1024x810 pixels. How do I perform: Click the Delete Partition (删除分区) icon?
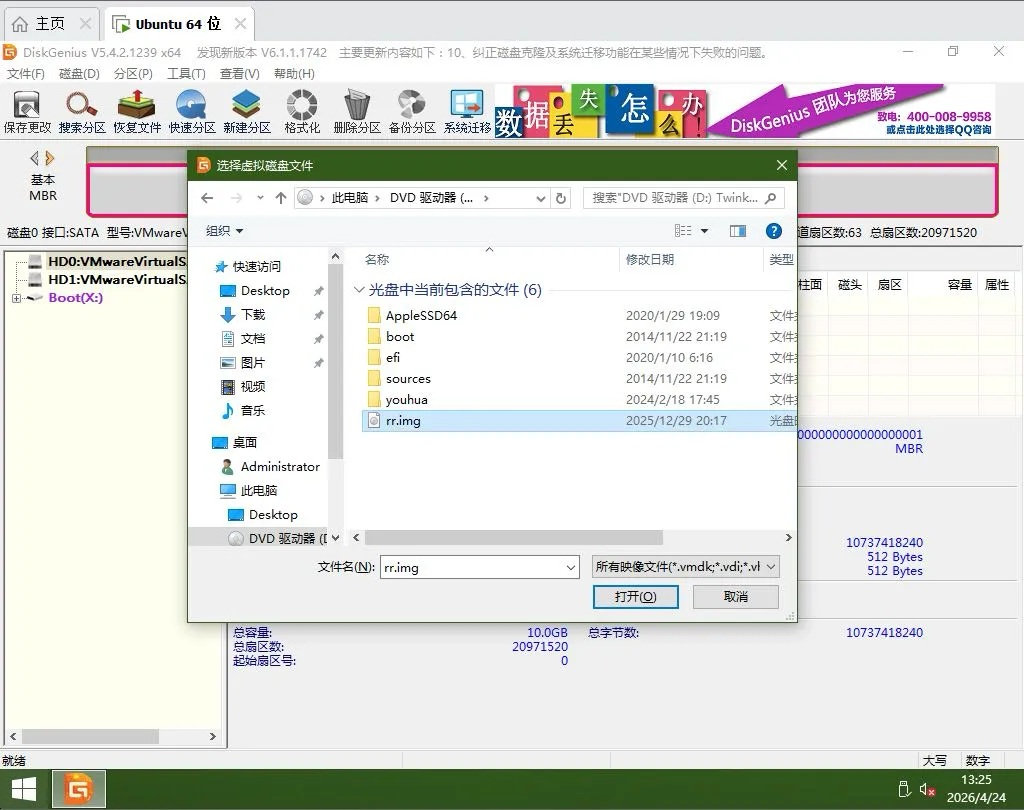(357, 111)
